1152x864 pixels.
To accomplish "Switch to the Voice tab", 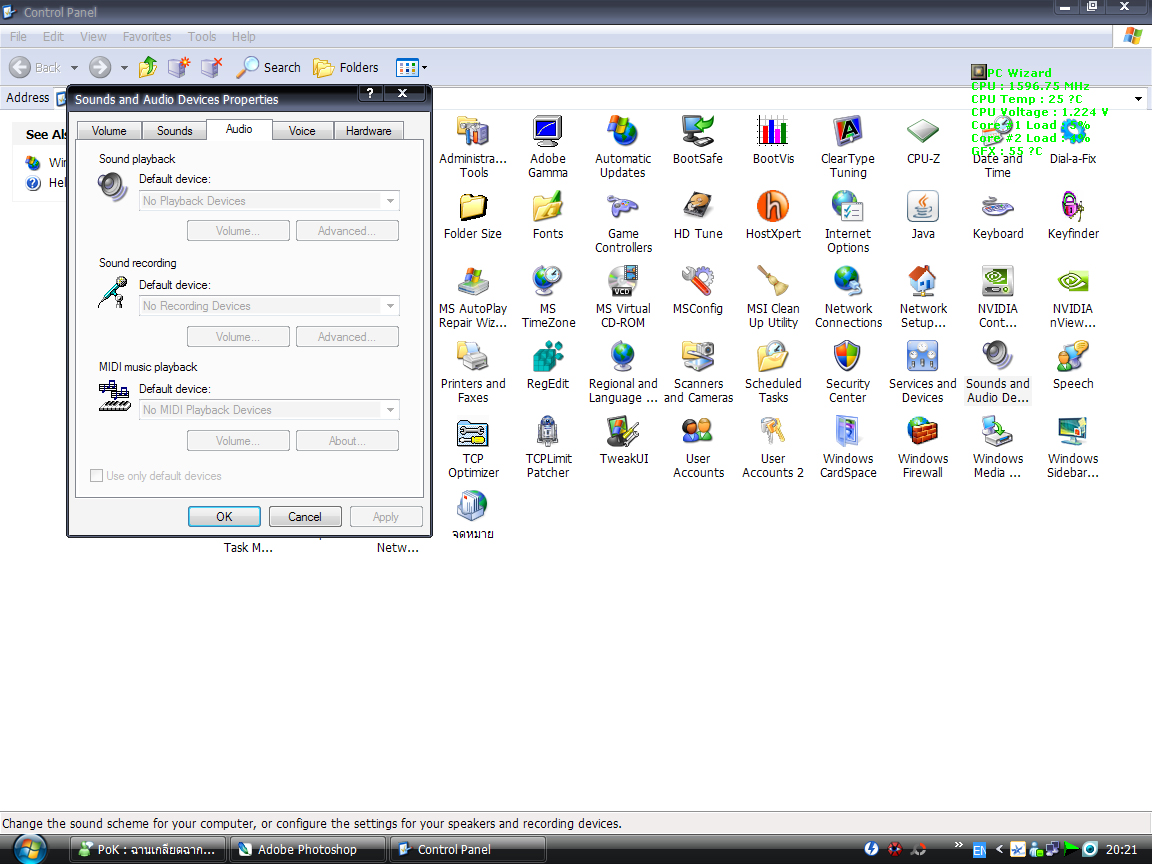I will [x=302, y=130].
